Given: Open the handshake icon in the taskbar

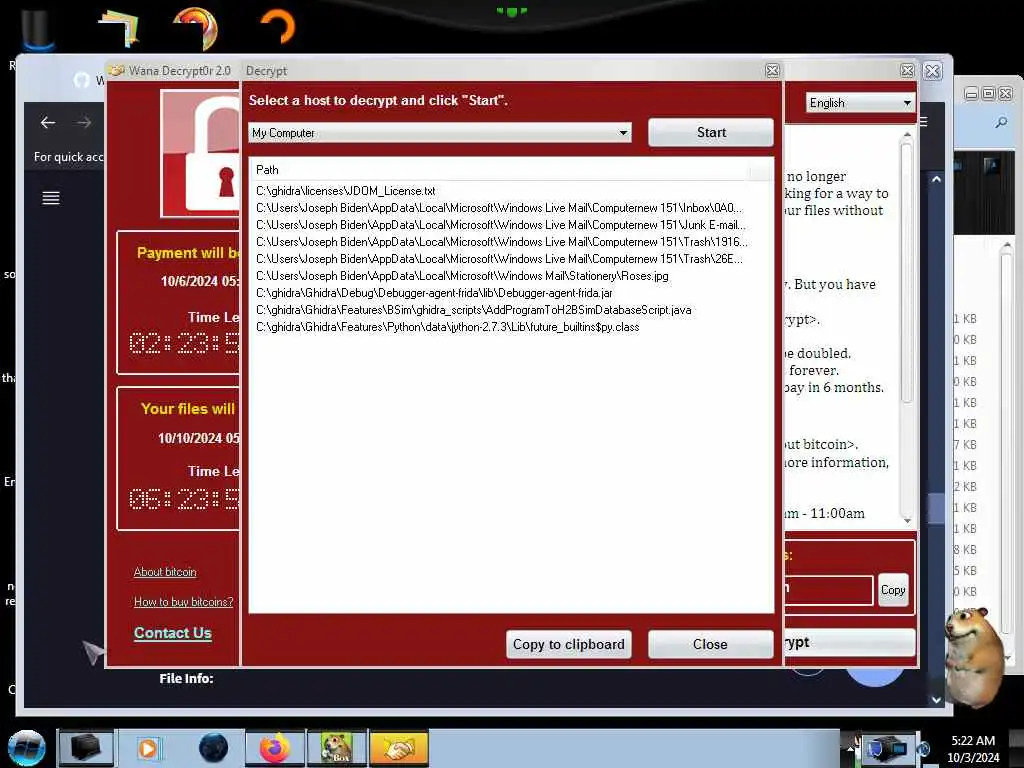Looking at the screenshot, I should tap(398, 748).
